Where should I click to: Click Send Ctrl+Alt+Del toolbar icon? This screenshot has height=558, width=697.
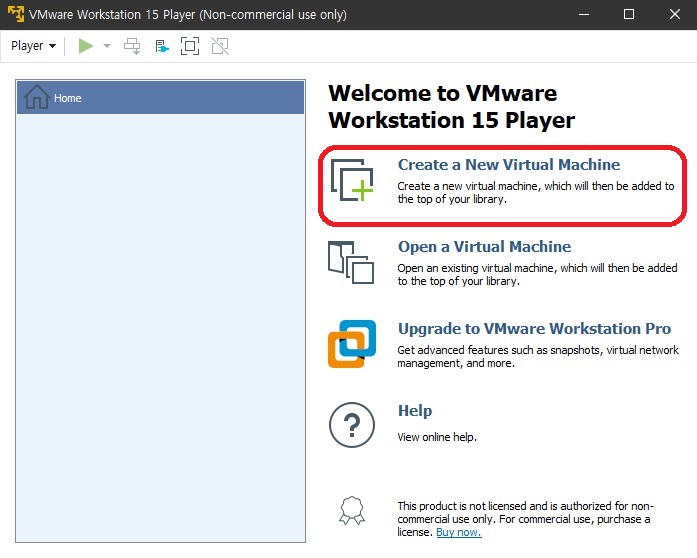132,46
